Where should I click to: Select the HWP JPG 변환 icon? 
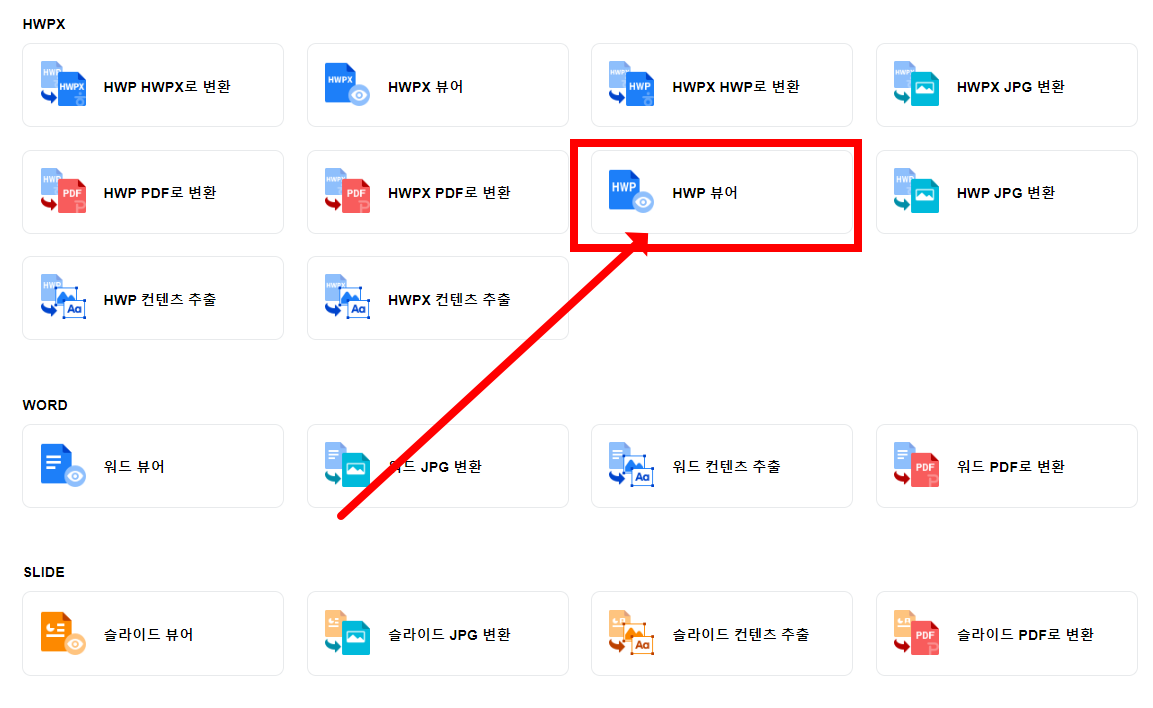(x=915, y=191)
